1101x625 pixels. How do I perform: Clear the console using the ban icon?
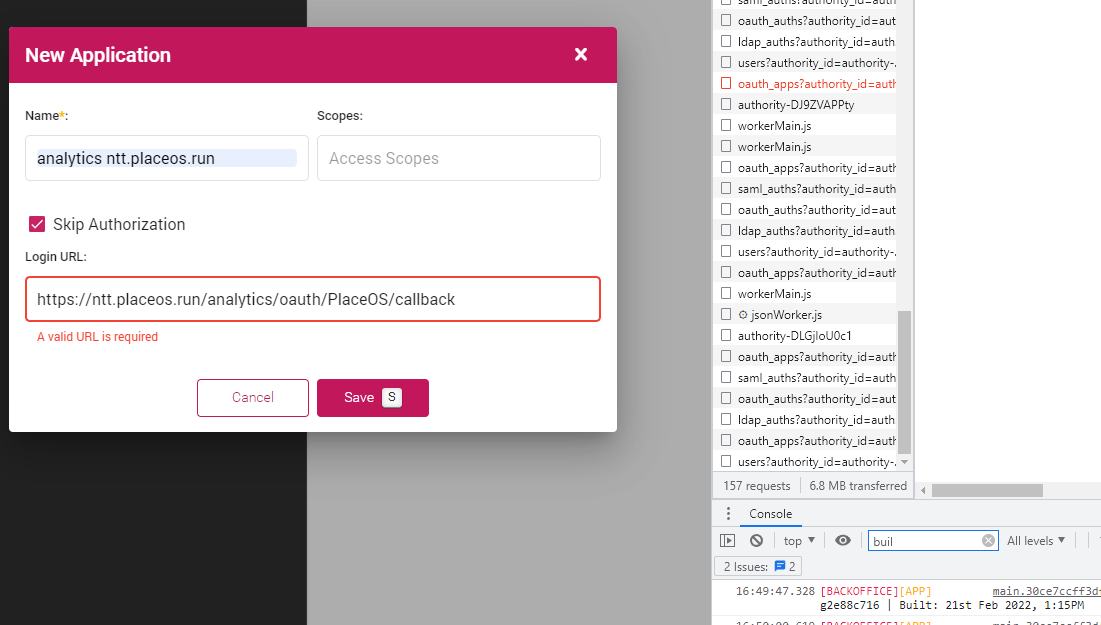[x=757, y=540]
